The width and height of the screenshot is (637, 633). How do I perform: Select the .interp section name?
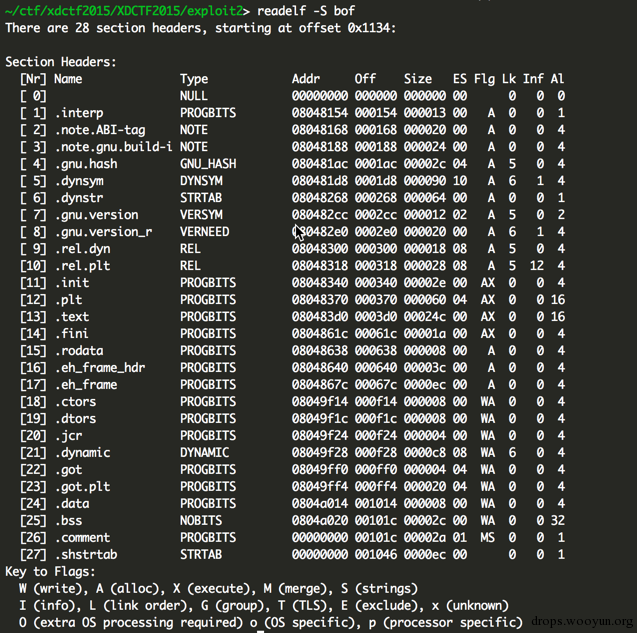(79, 113)
